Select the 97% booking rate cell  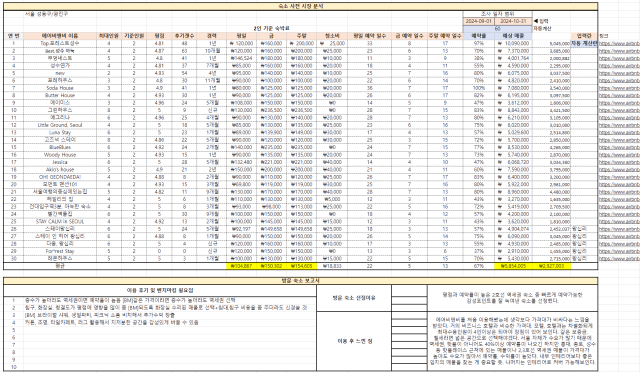479,43
